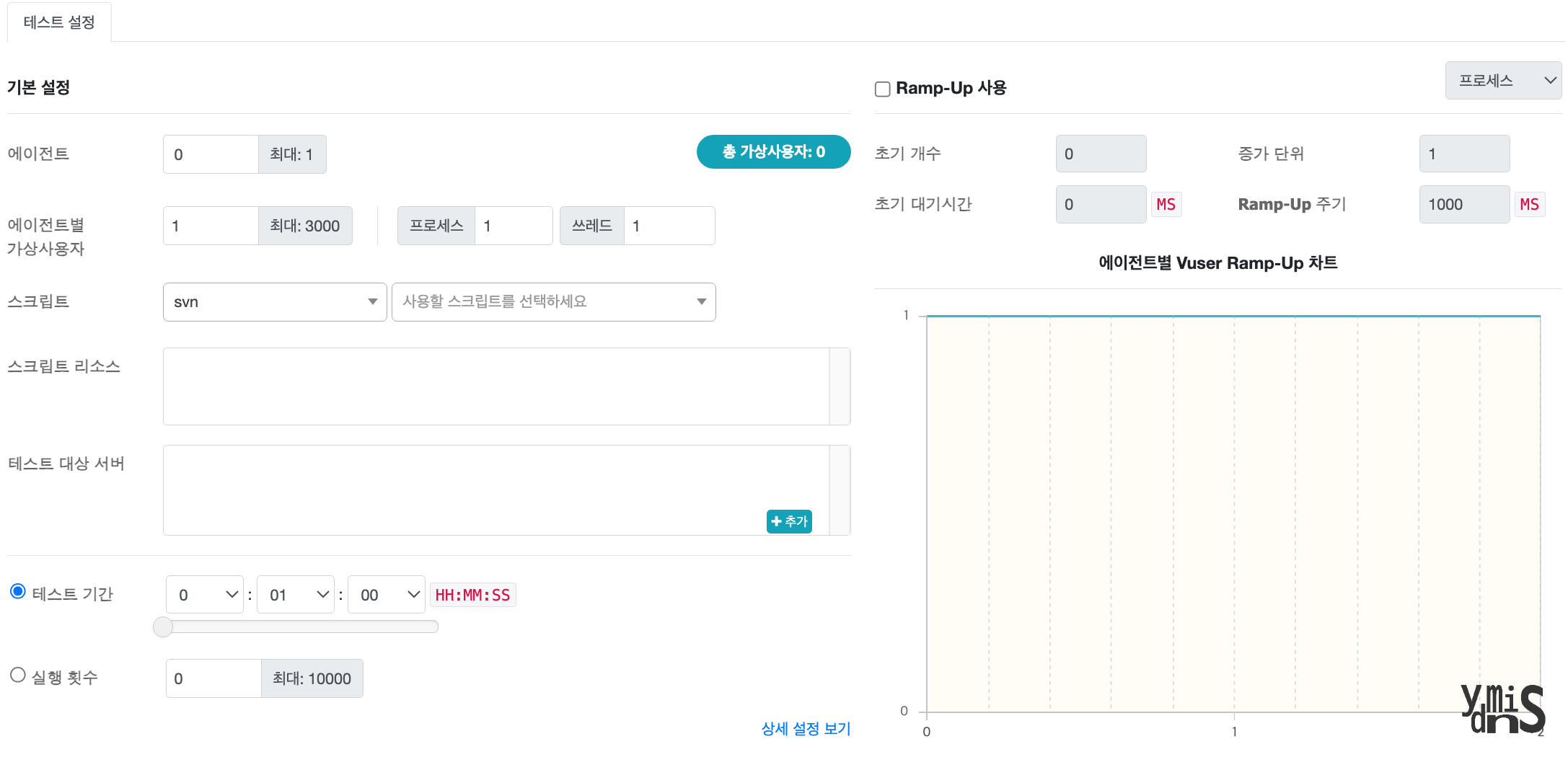Click the 총 가상사용자: 0 badge

[x=773, y=152]
